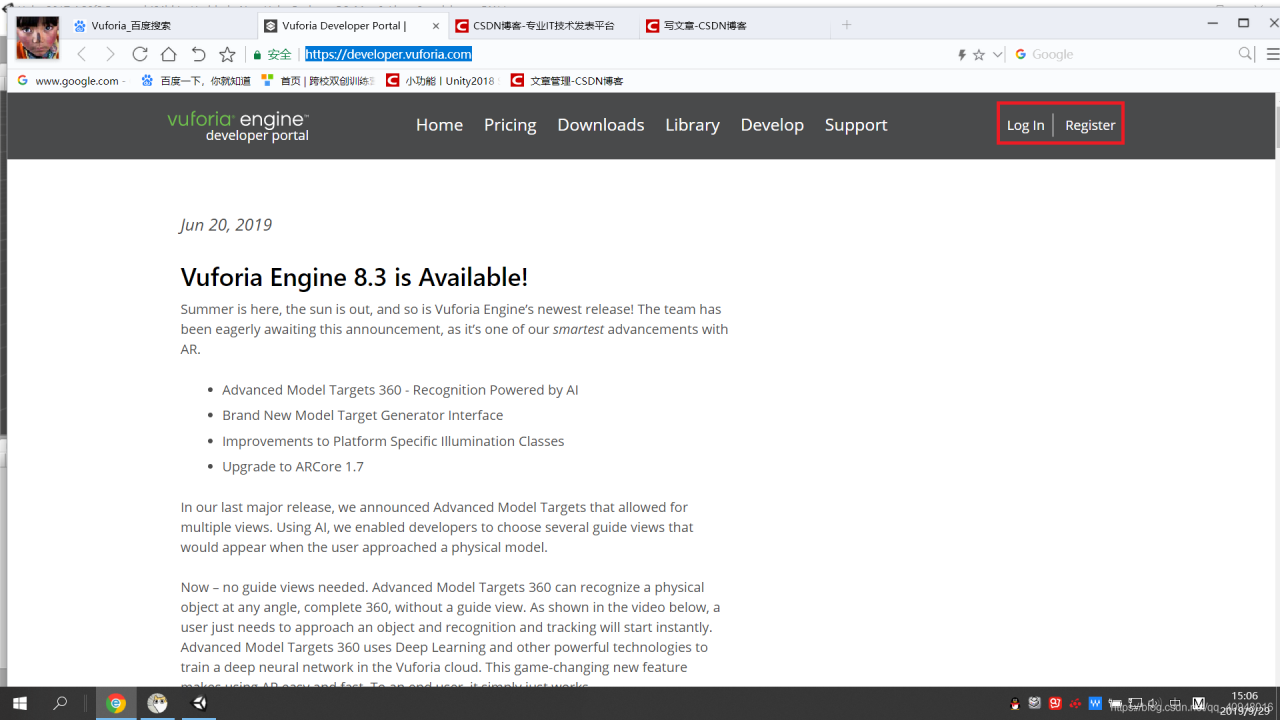Viewport: 1280px width, 720px height.
Task: Go back using the browser back arrow
Action: point(82,54)
